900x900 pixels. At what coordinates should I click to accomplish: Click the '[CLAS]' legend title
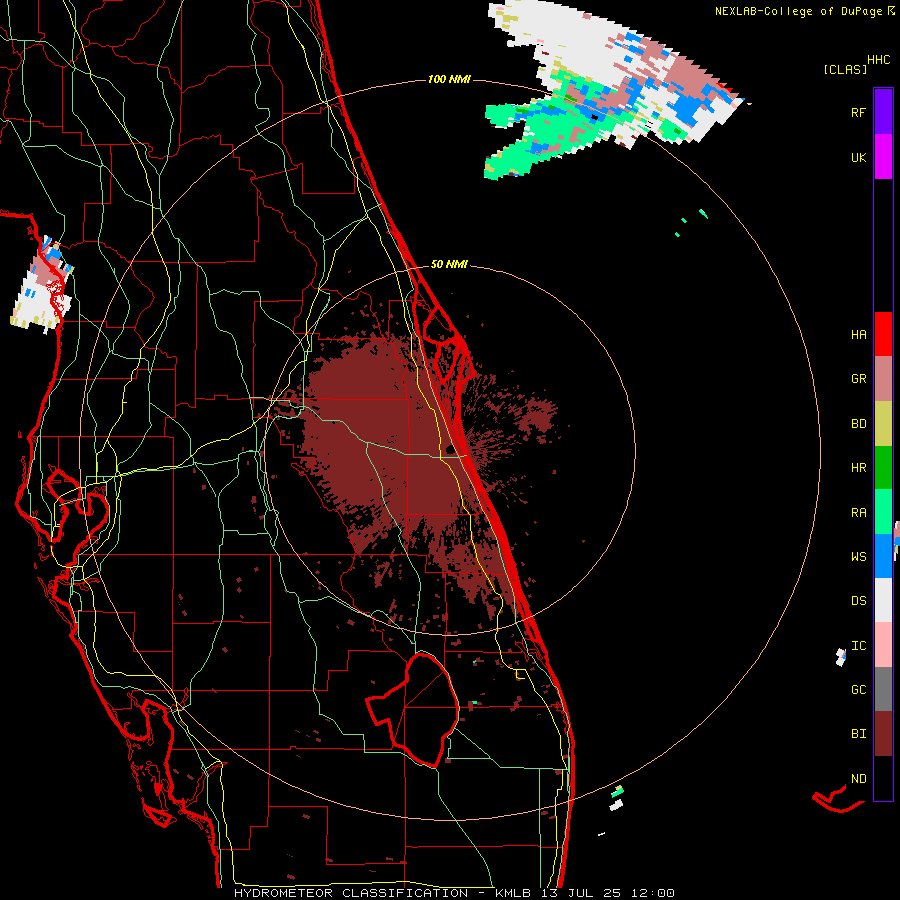tap(845, 69)
